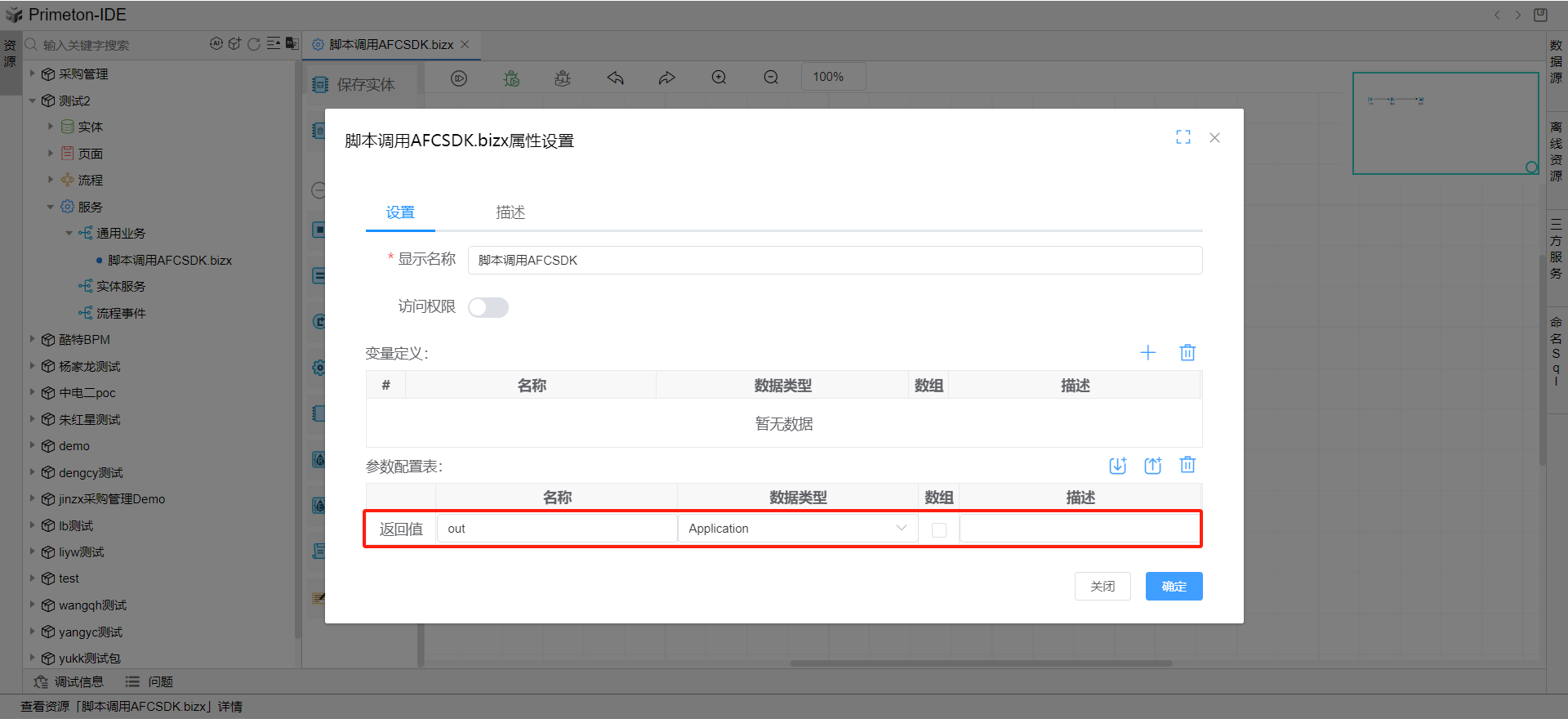Click the import icon above parameter table

click(1117, 466)
